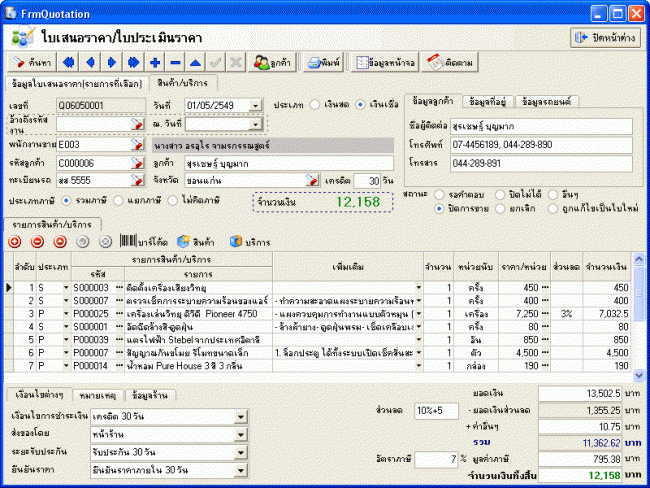Go to first record arrow icon
This screenshot has width=650, height=488.
coord(68,63)
